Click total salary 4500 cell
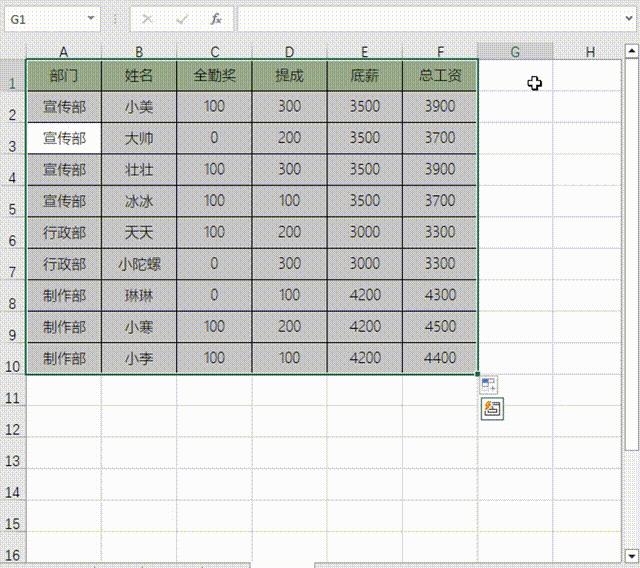The width and height of the screenshot is (640, 568). pos(440,327)
